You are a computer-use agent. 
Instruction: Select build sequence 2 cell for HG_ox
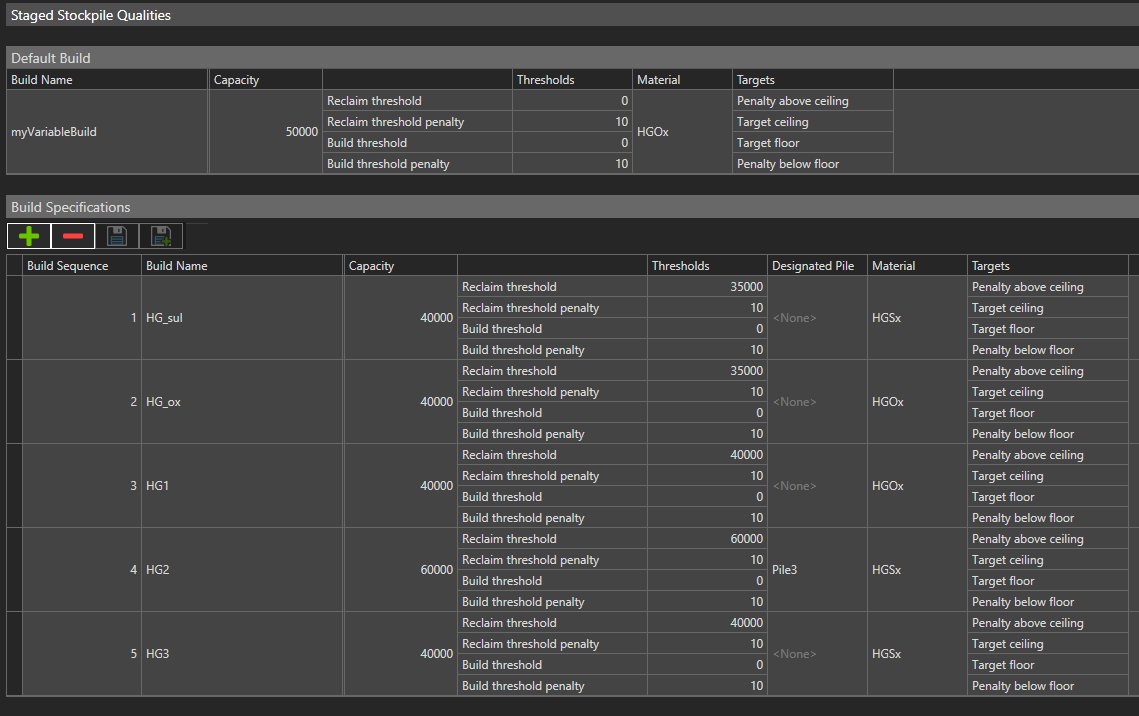[80, 402]
